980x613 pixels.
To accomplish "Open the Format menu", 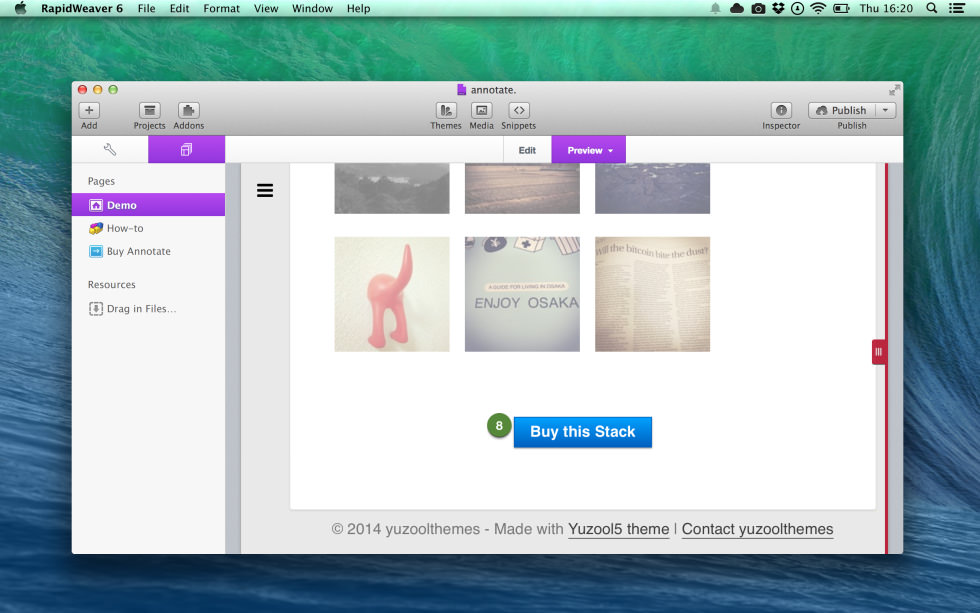I will (x=221, y=8).
